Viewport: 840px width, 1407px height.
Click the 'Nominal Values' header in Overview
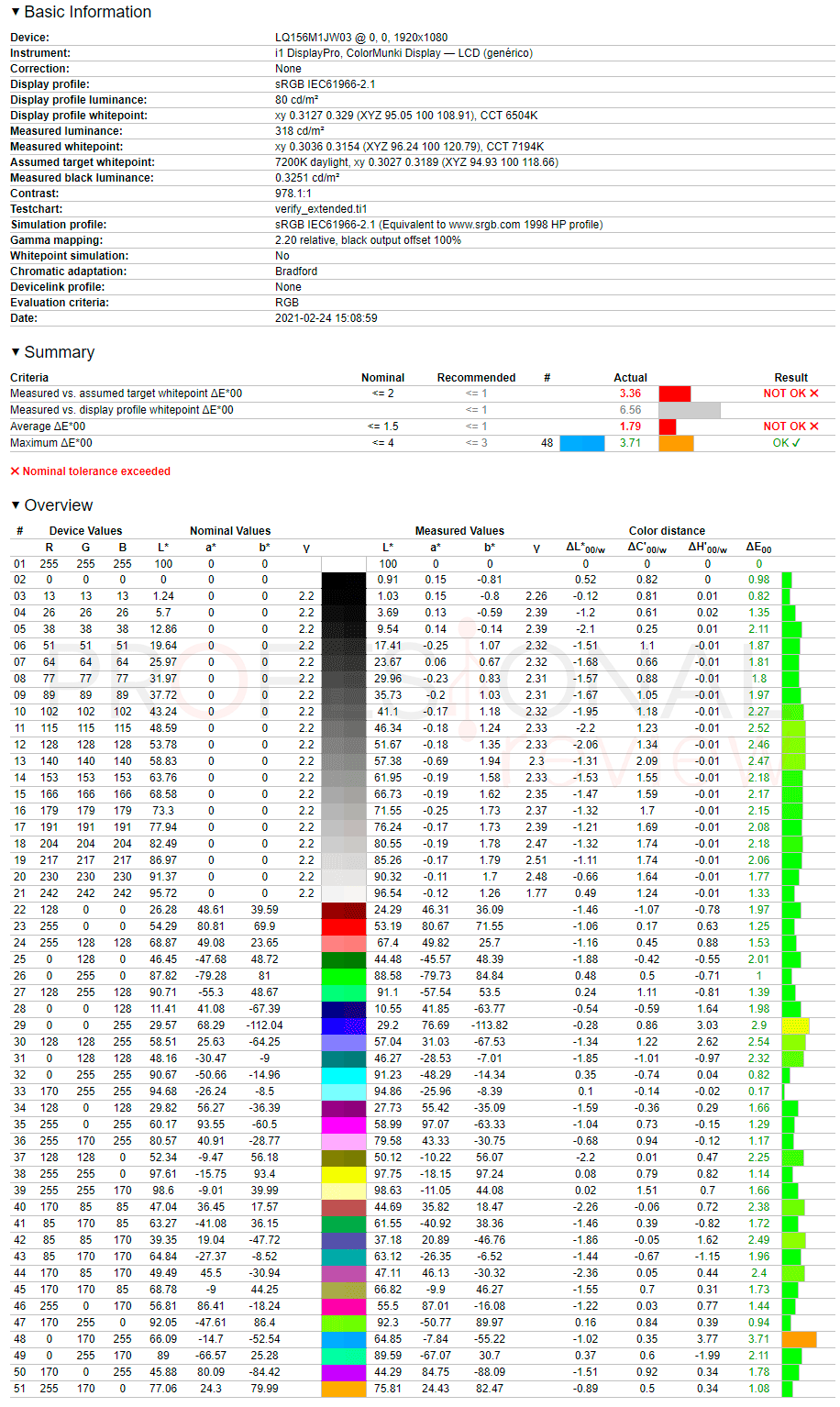point(230,531)
